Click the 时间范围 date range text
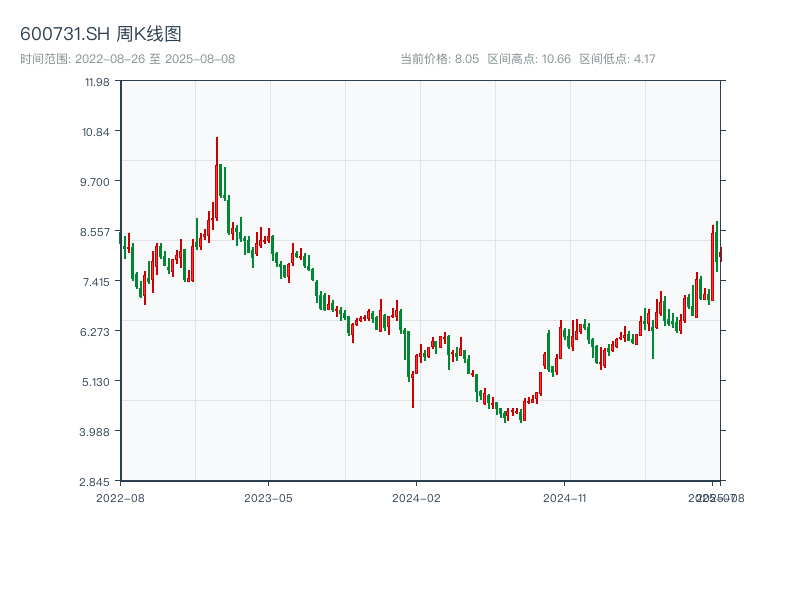This screenshot has height=600, width=800. (x=128, y=59)
